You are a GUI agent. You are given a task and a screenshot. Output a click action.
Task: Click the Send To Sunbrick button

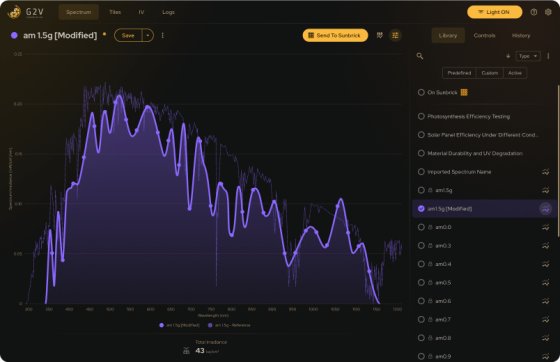tap(335, 35)
